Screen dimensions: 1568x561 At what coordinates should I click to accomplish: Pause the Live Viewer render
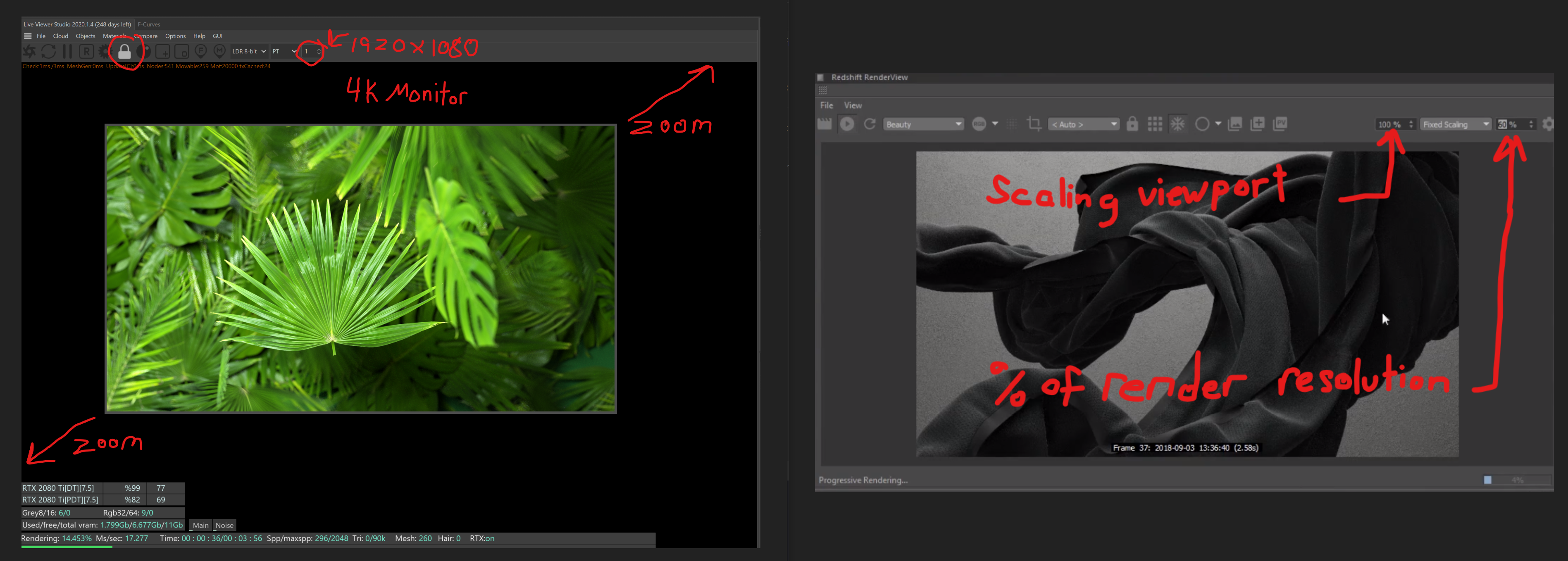click(x=67, y=52)
